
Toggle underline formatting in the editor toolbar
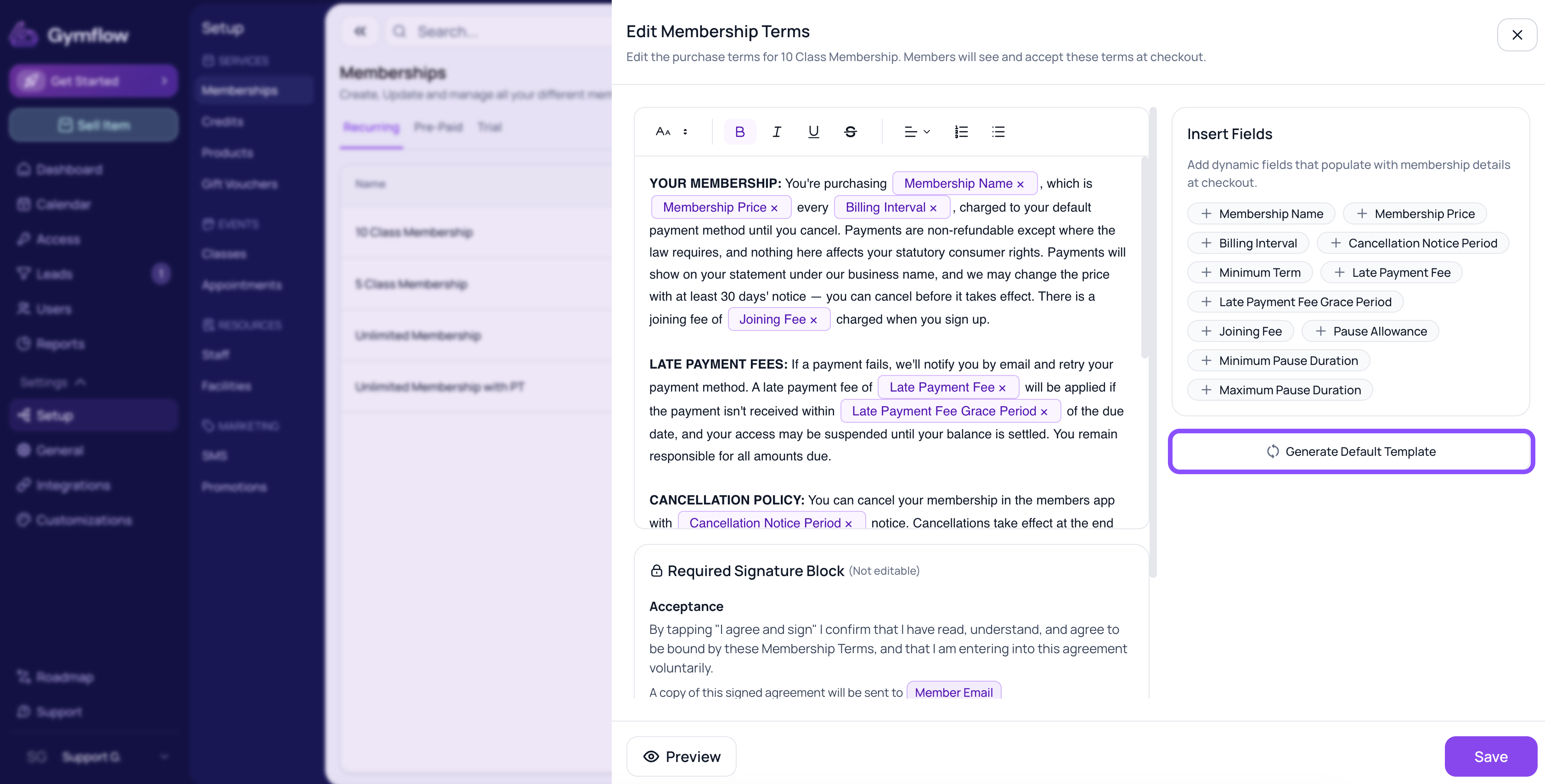click(813, 132)
